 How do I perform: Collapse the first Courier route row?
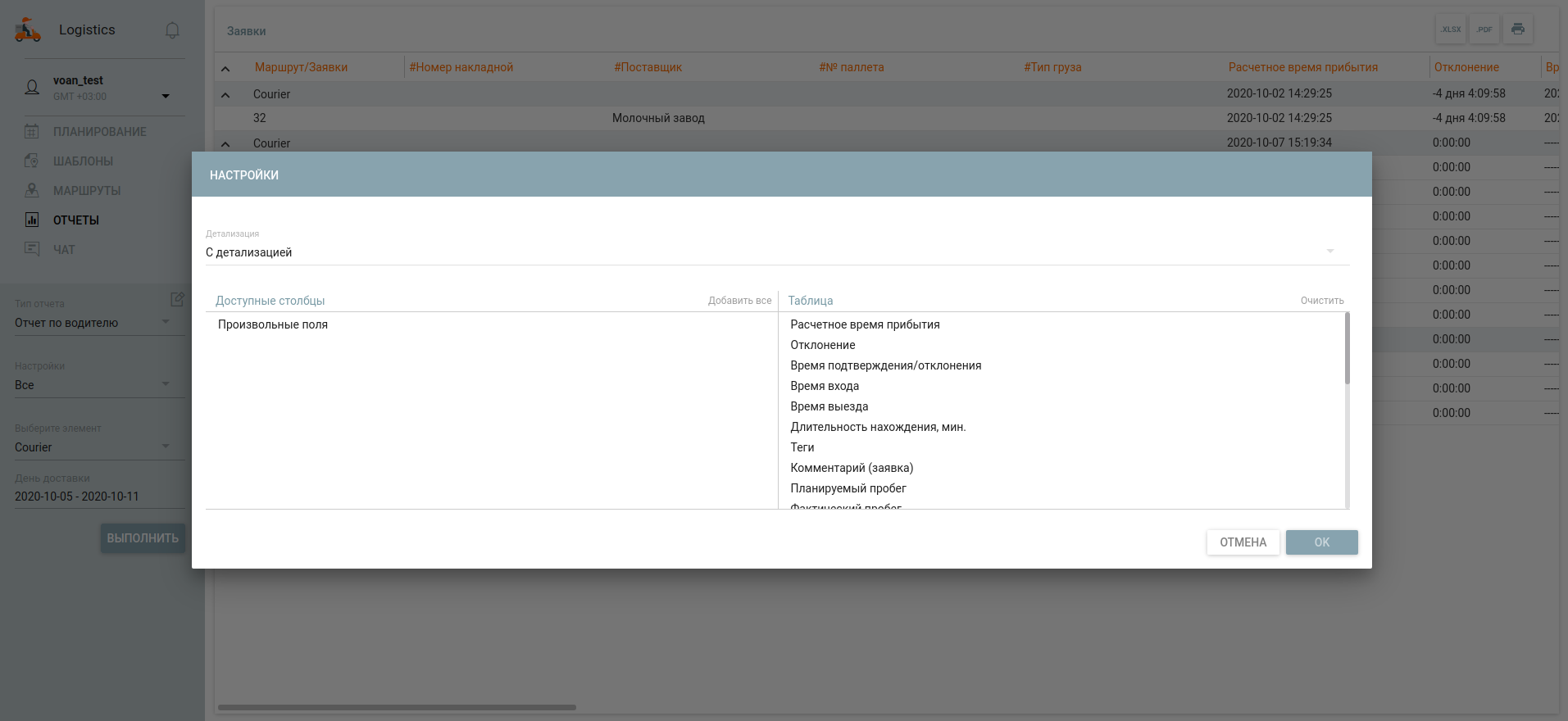click(225, 94)
